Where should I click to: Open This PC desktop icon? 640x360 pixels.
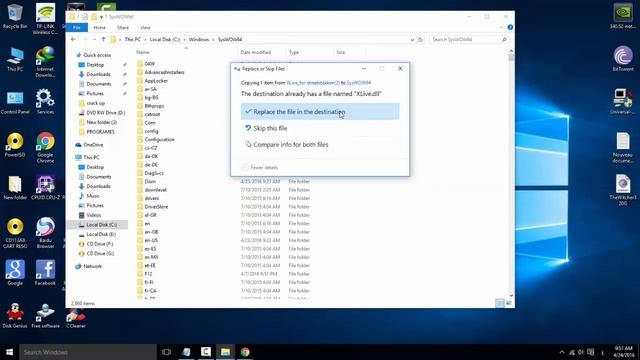tap(15, 59)
